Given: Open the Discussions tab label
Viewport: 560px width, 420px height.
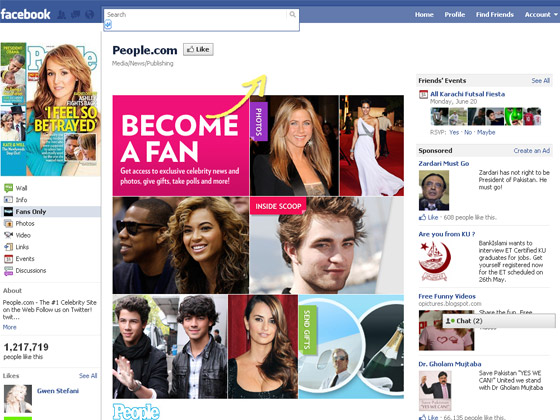Looking at the screenshot, I should [x=31, y=271].
